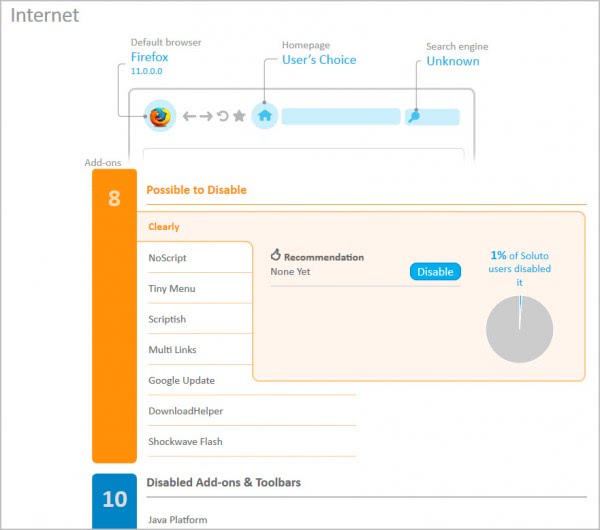Click the search magnifier icon
The height and width of the screenshot is (530, 600).
(x=414, y=116)
